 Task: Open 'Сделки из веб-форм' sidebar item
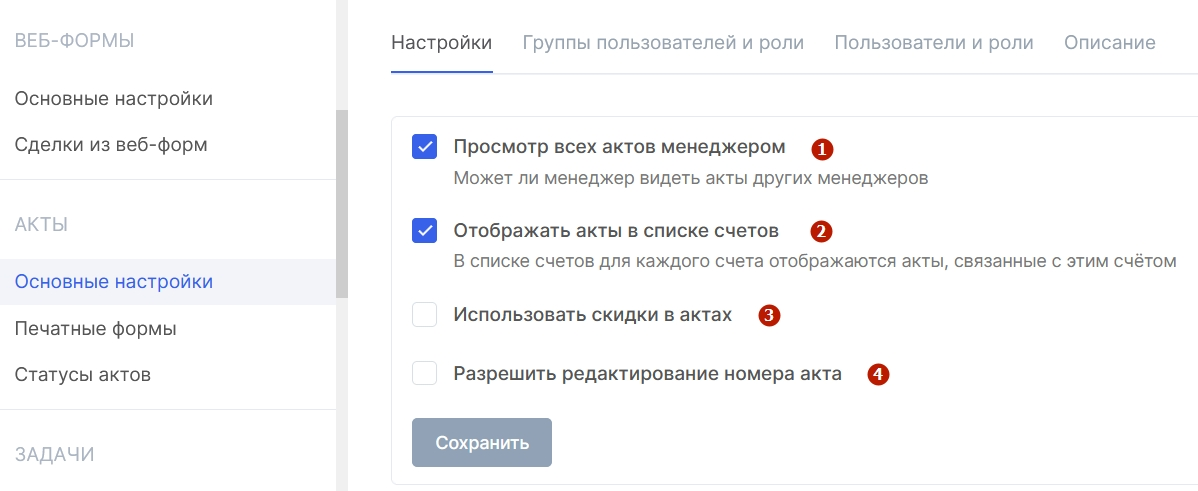tap(111, 144)
